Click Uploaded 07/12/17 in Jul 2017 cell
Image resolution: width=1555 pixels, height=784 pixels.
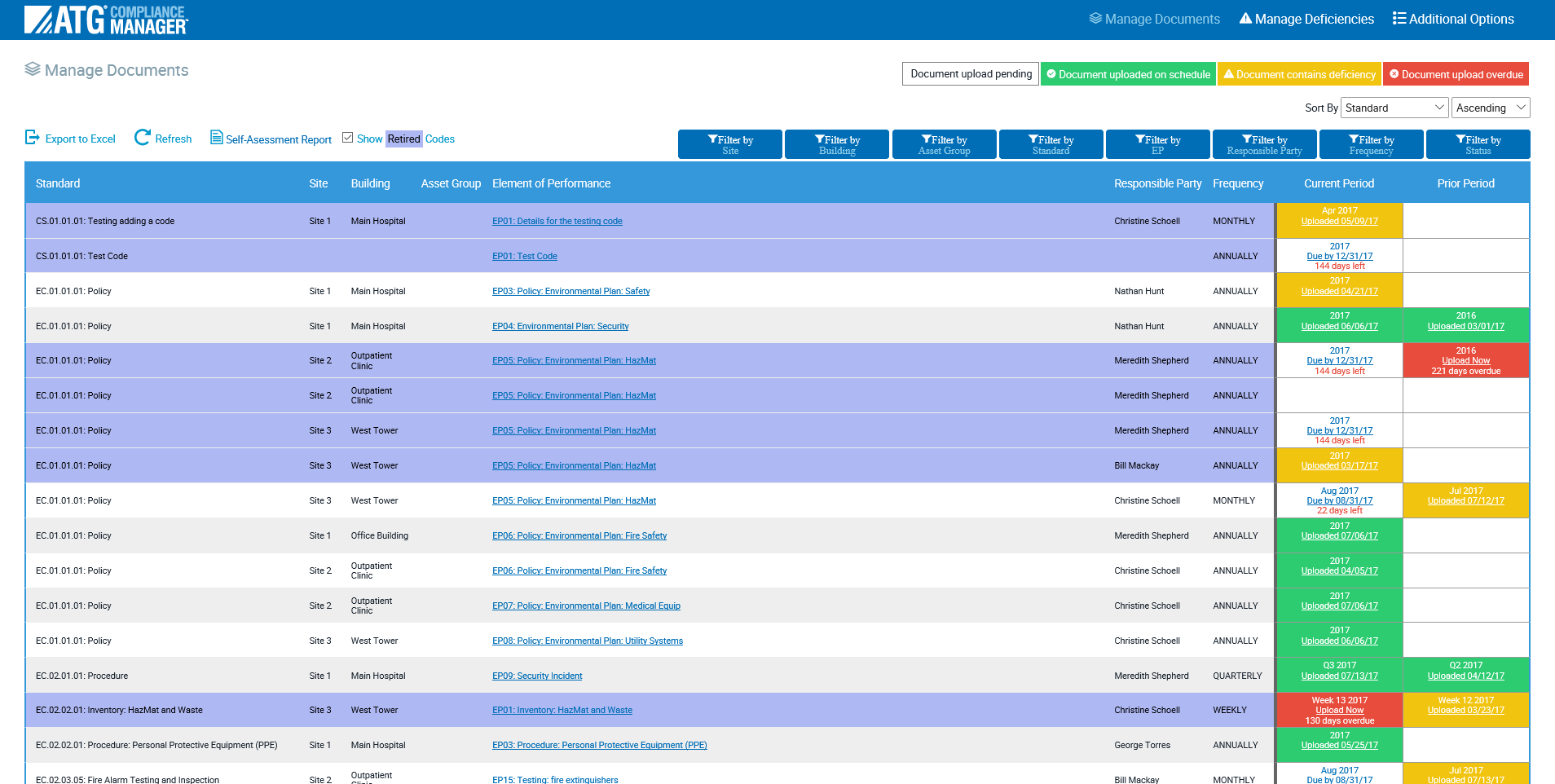(1465, 500)
